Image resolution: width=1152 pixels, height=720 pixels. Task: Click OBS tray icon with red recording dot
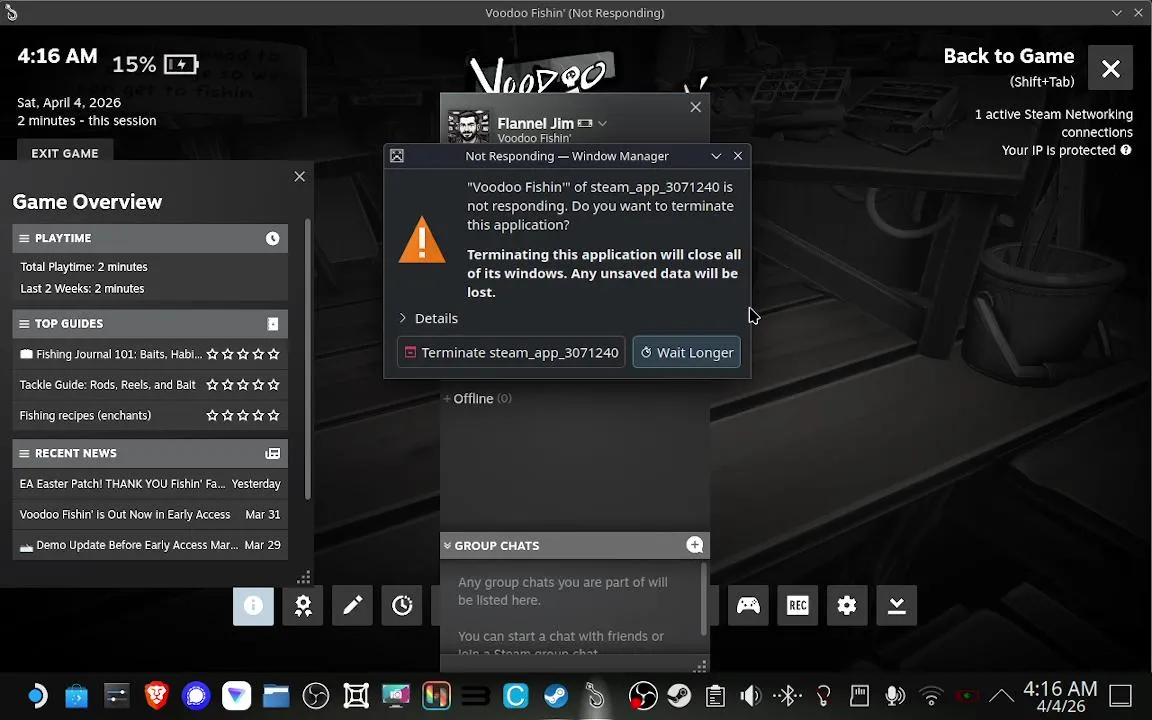pos(643,695)
